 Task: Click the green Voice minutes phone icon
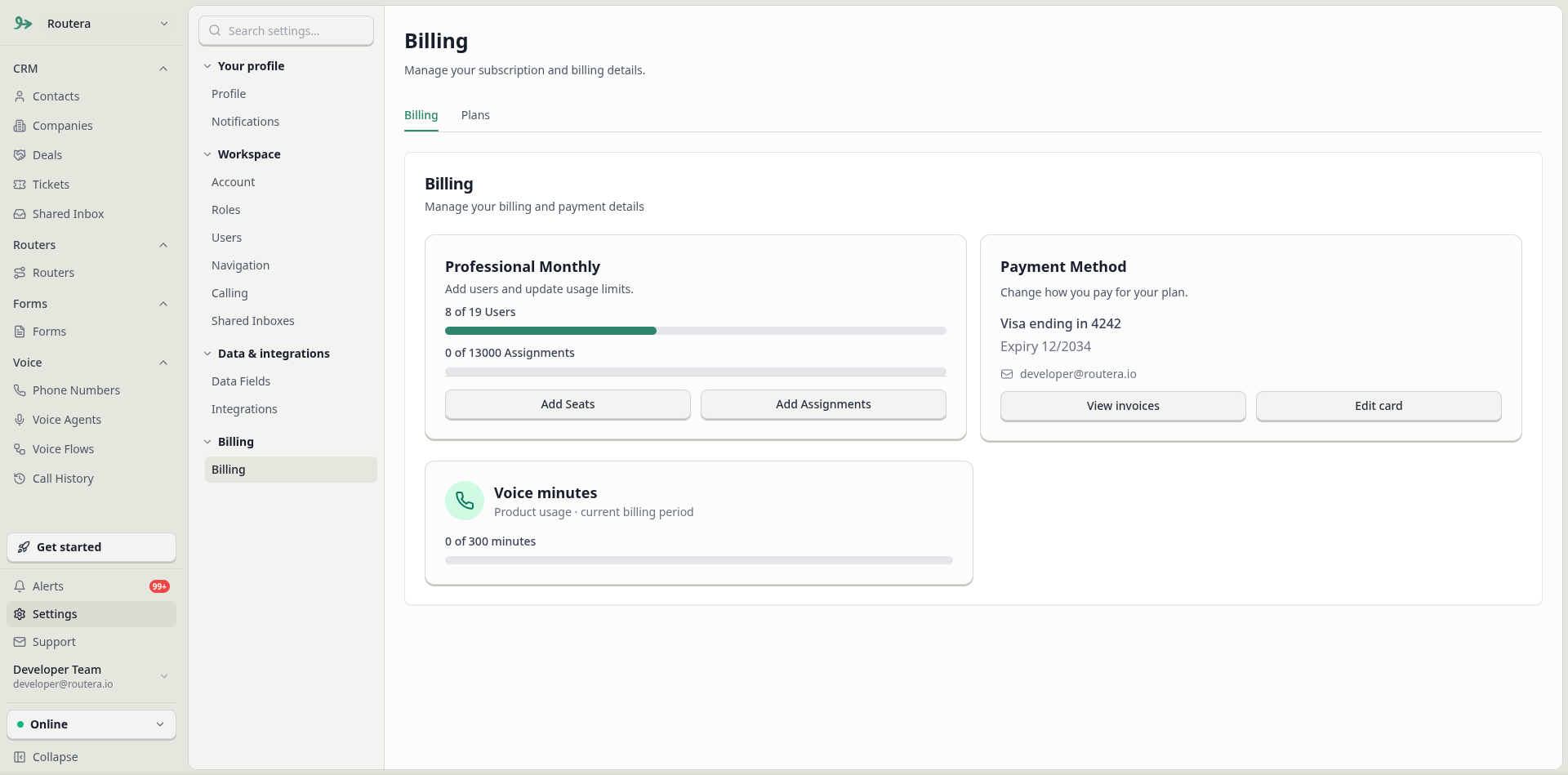465,501
